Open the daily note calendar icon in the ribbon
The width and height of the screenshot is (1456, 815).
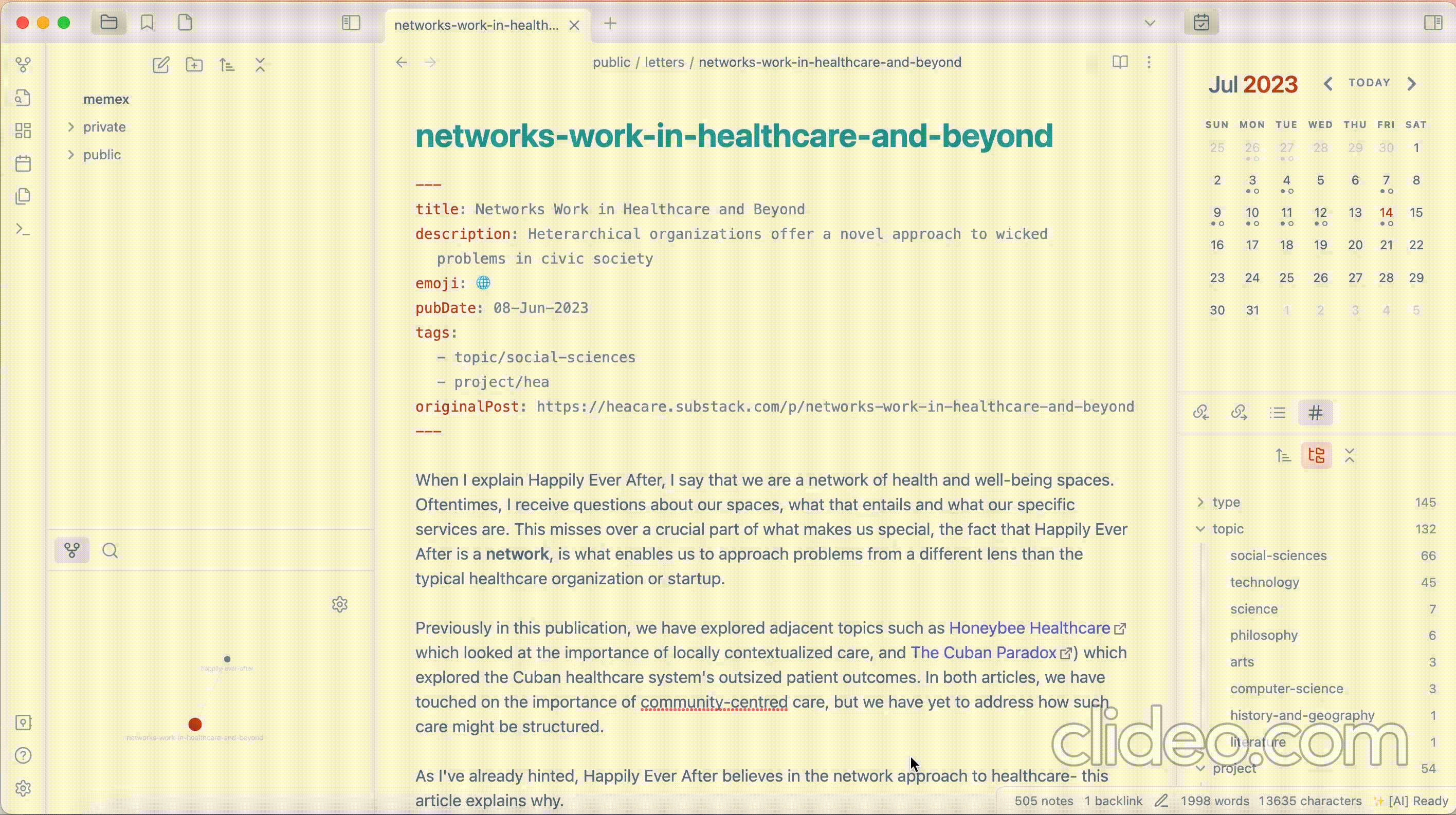click(23, 164)
